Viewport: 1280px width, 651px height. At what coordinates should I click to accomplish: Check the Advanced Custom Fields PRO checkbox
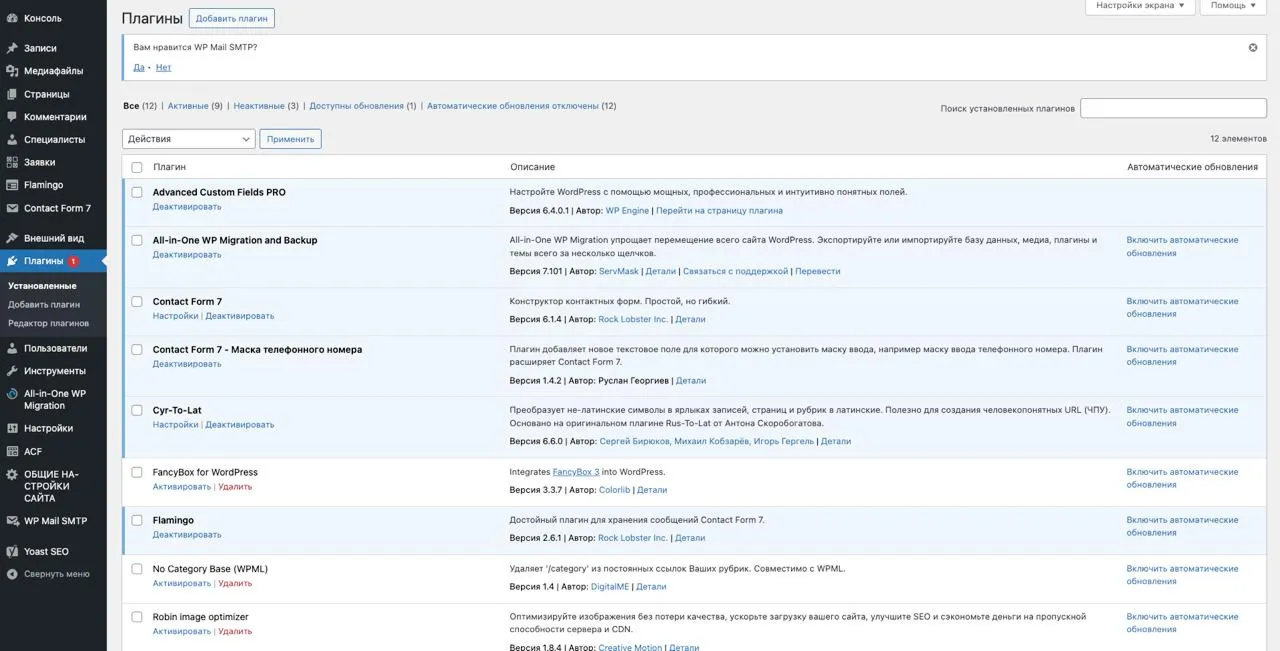tap(137, 191)
